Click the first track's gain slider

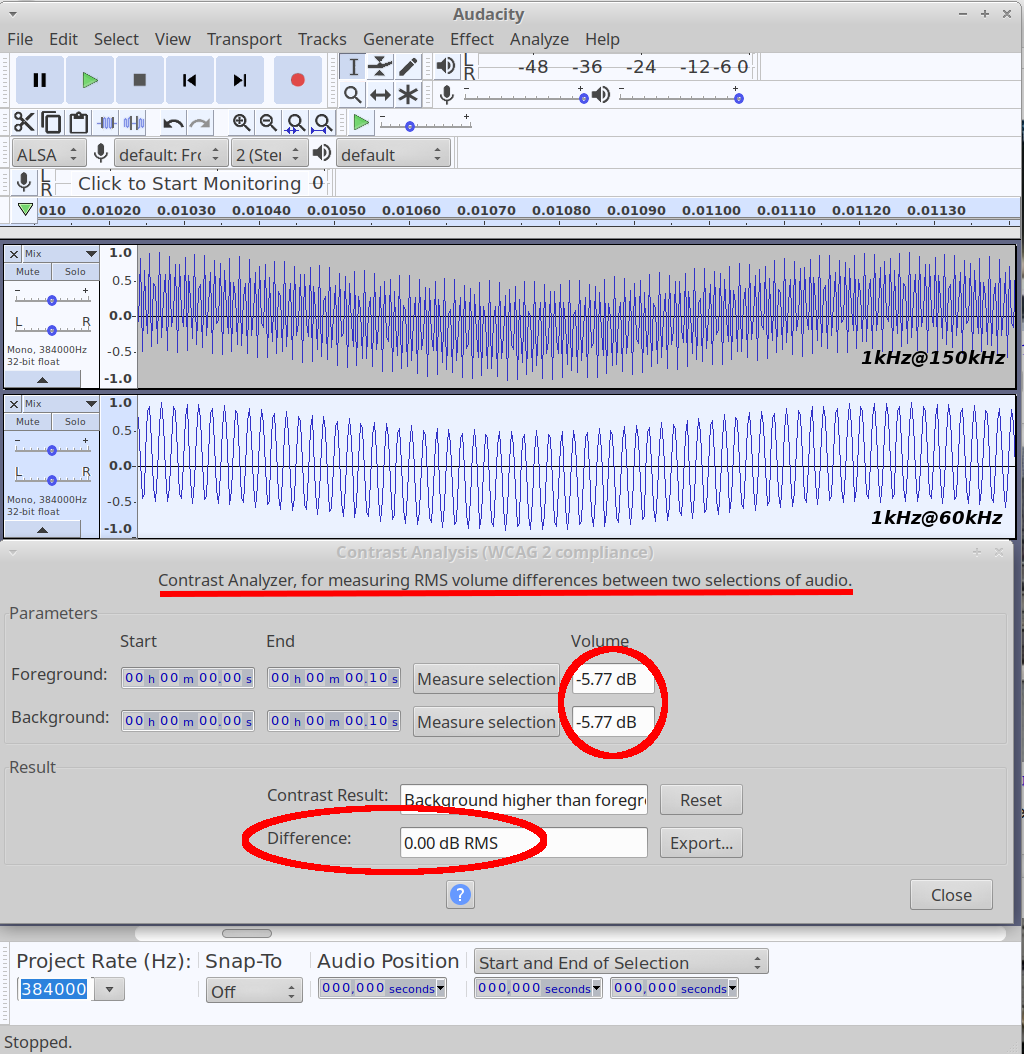[x=51, y=299]
